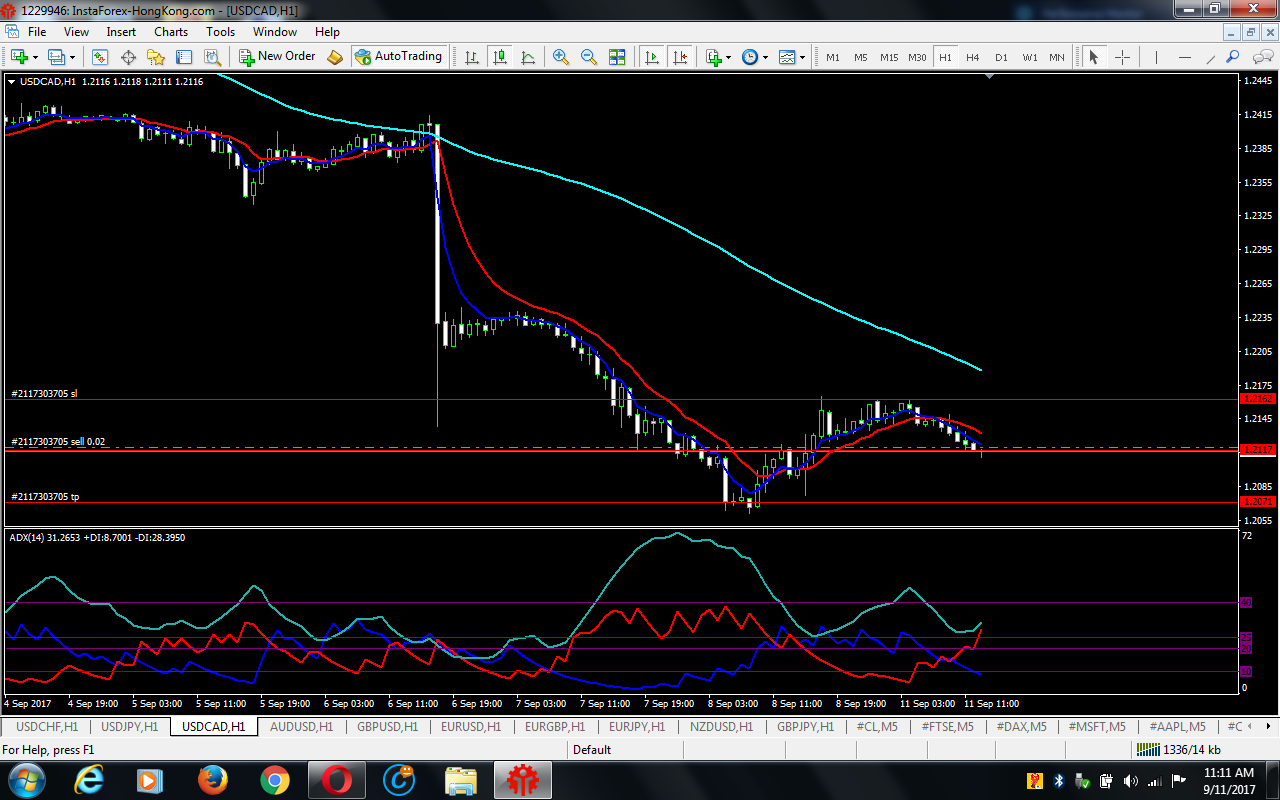Open the Navigator folder-star icon
The width and height of the screenshot is (1280, 800).
pos(155,57)
